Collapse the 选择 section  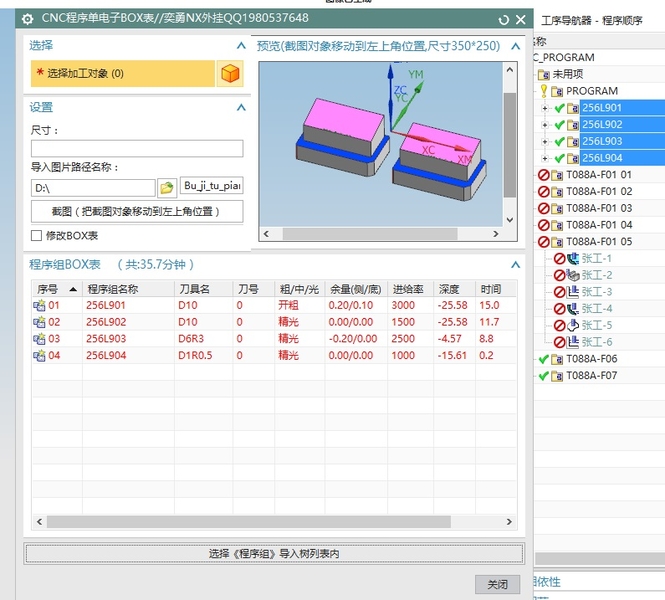(x=241, y=45)
